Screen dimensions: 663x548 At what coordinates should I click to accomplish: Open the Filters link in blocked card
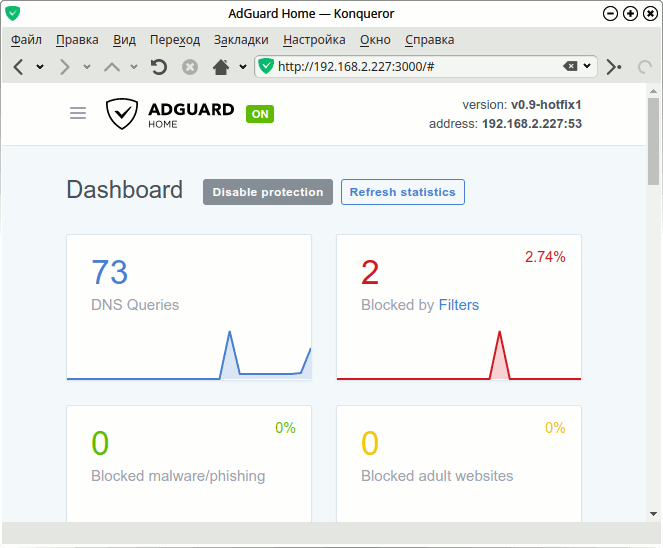[x=459, y=305]
